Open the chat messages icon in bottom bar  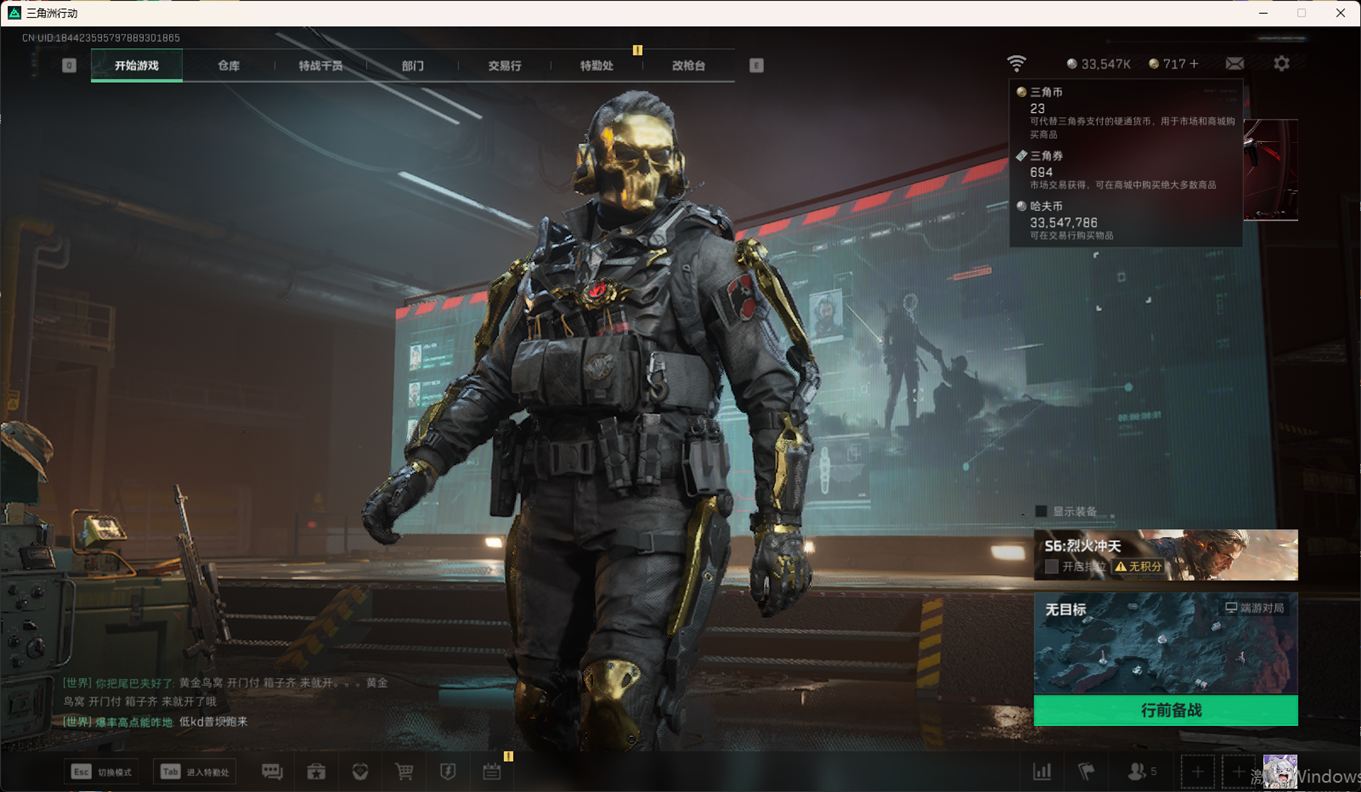point(272,771)
